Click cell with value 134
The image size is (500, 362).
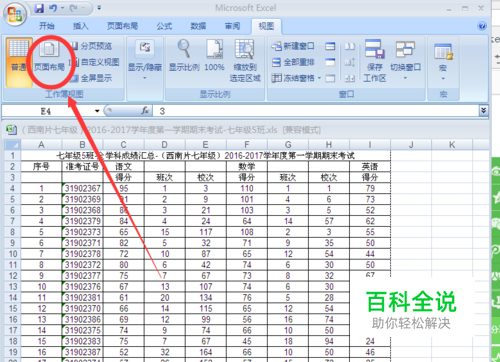click(x=206, y=297)
